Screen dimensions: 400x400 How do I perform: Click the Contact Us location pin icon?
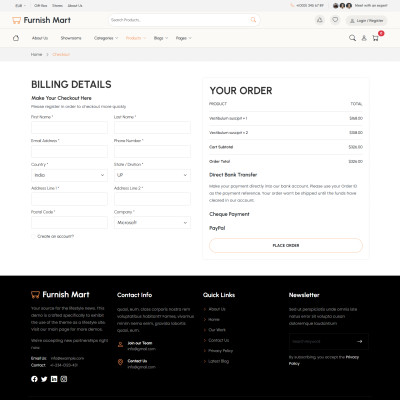pos(120,362)
